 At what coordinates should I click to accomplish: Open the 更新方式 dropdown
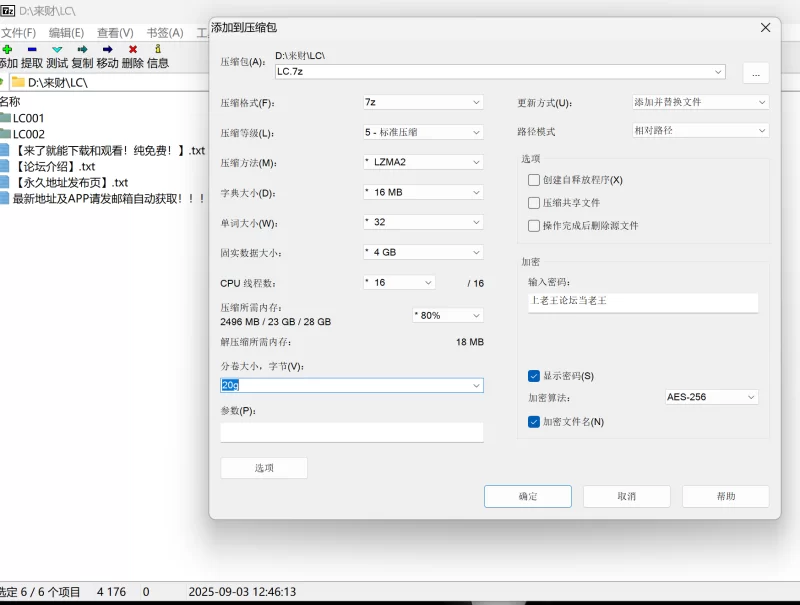point(700,103)
